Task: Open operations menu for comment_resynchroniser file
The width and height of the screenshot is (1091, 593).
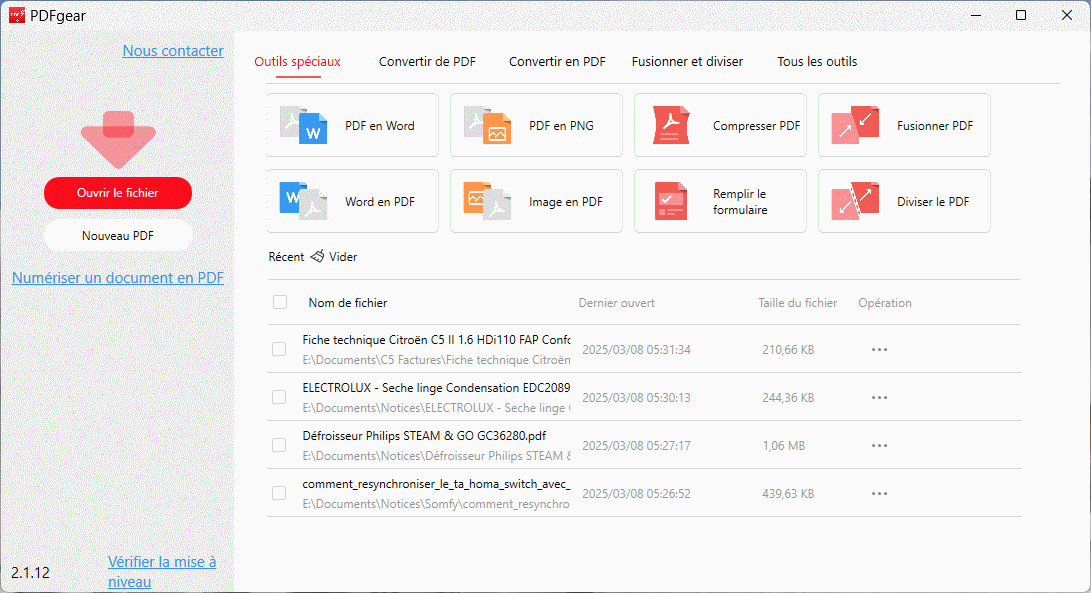Action: (879, 493)
